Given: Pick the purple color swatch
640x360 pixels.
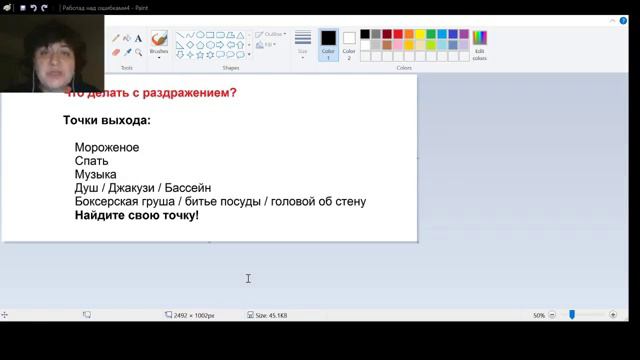Looking at the screenshot, I should click(464, 34).
